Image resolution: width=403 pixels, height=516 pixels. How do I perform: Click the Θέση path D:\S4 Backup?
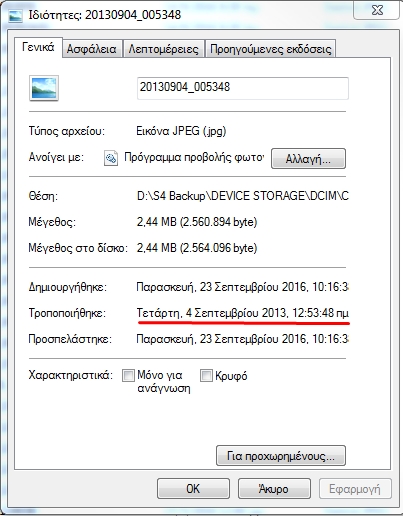tap(243, 196)
